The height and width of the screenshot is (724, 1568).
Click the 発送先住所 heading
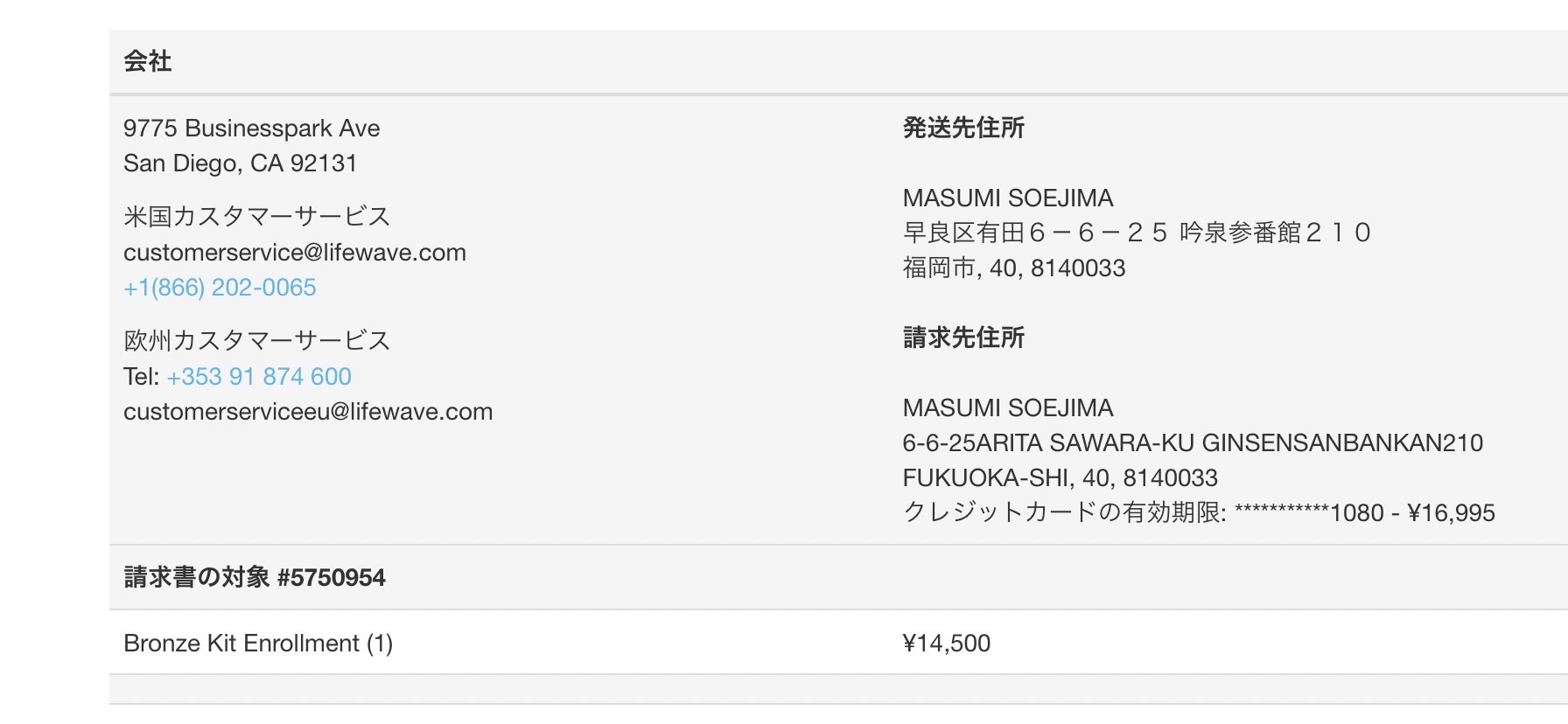(963, 128)
